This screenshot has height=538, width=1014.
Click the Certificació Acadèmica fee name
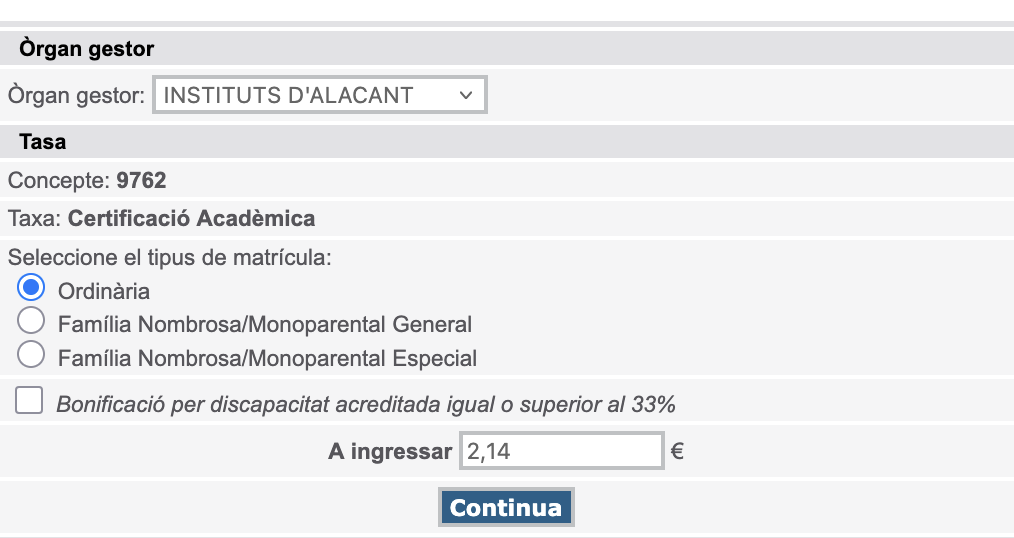(191, 218)
